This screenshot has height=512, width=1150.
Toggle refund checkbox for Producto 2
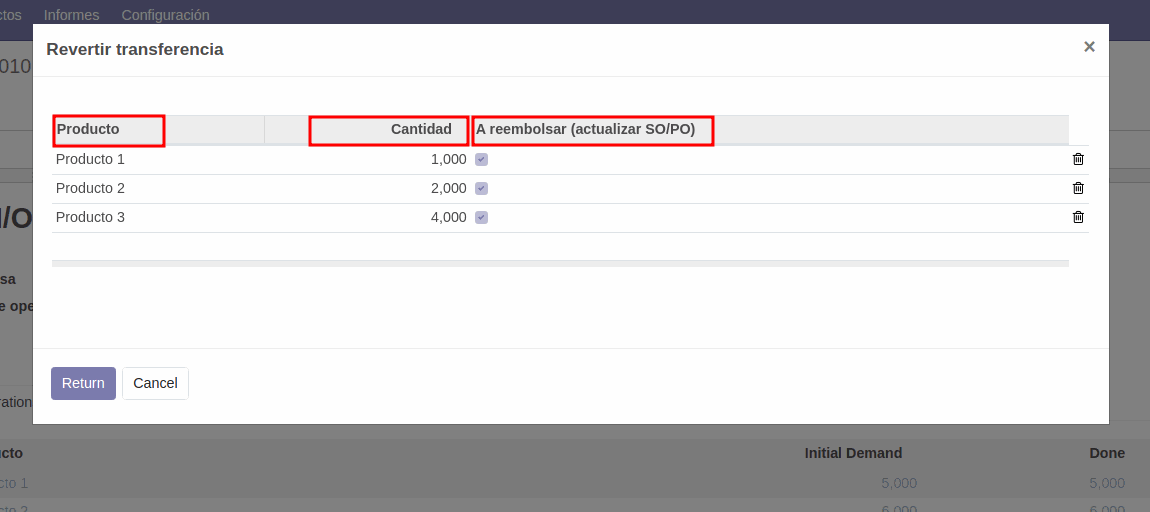[481, 189]
